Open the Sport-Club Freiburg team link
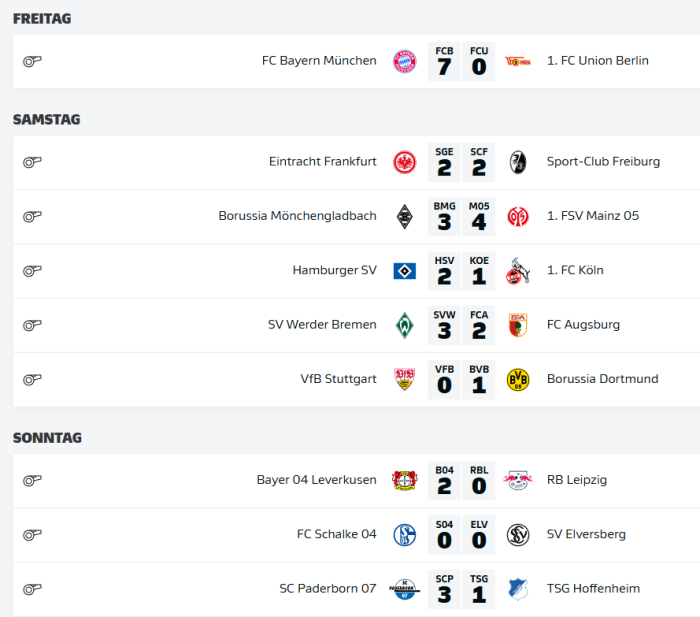Image resolution: width=700 pixels, height=617 pixels. tap(603, 162)
